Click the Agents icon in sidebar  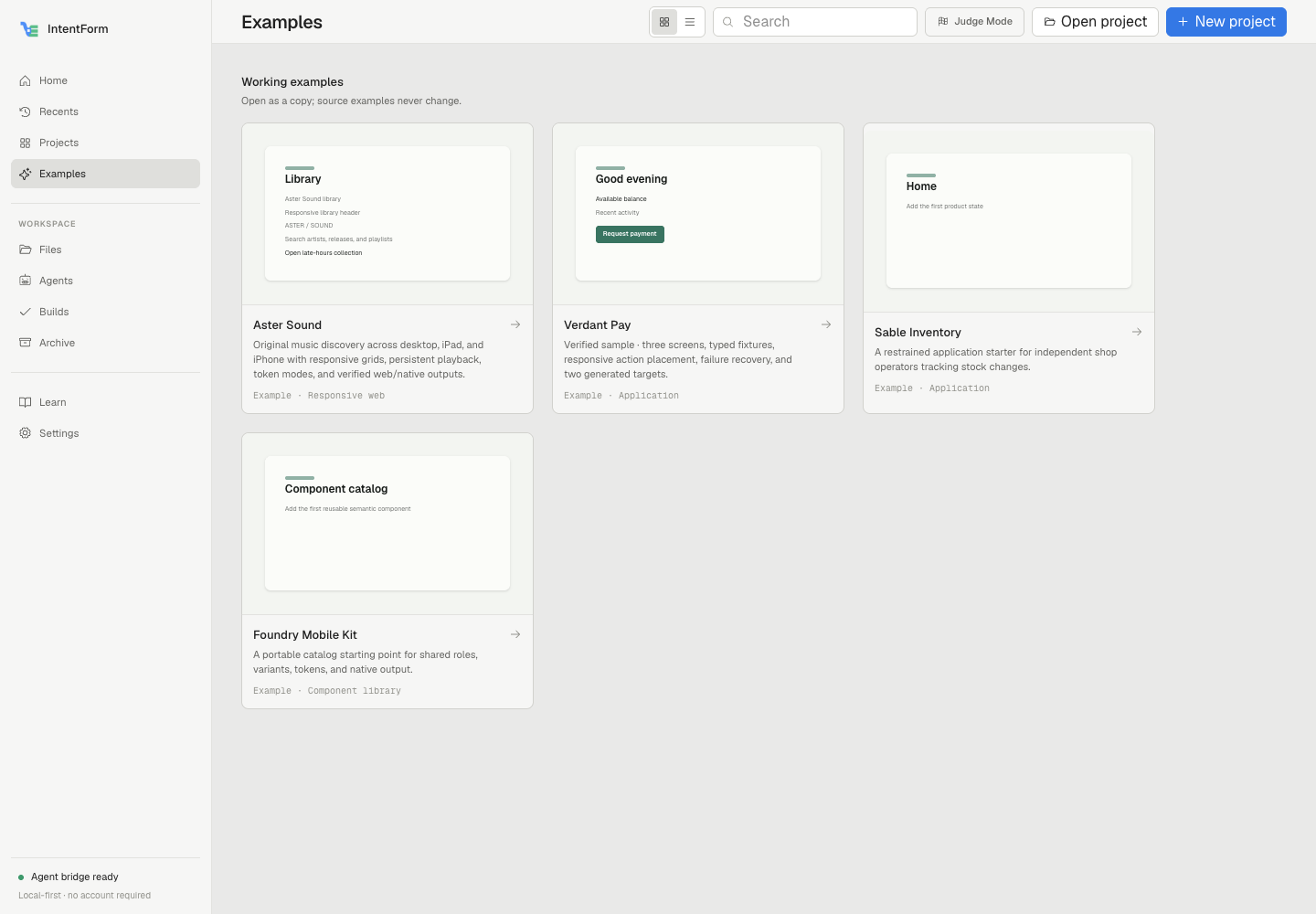[x=26, y=281]
